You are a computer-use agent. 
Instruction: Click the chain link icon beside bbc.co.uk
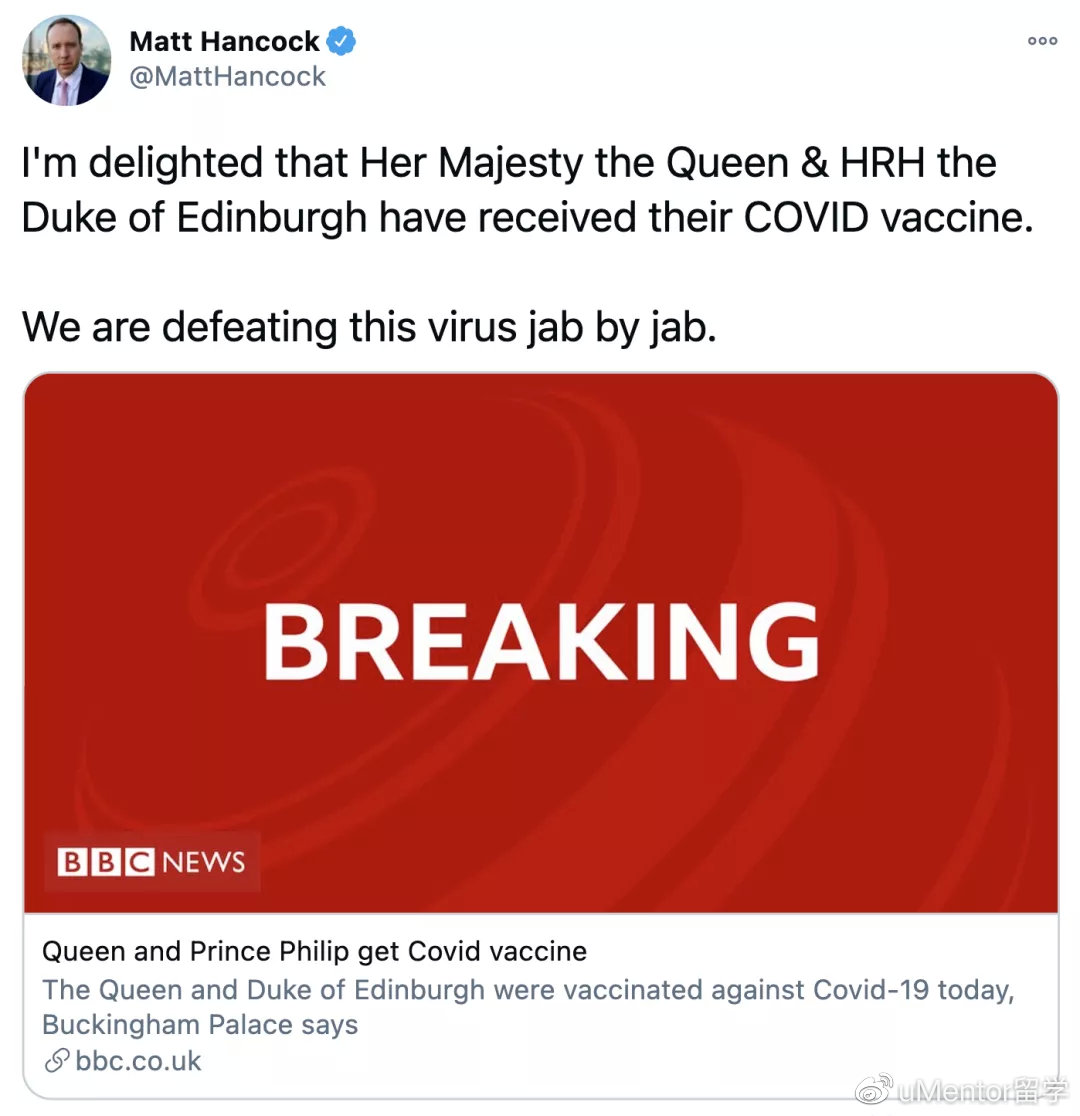(x=57, y=1061)
